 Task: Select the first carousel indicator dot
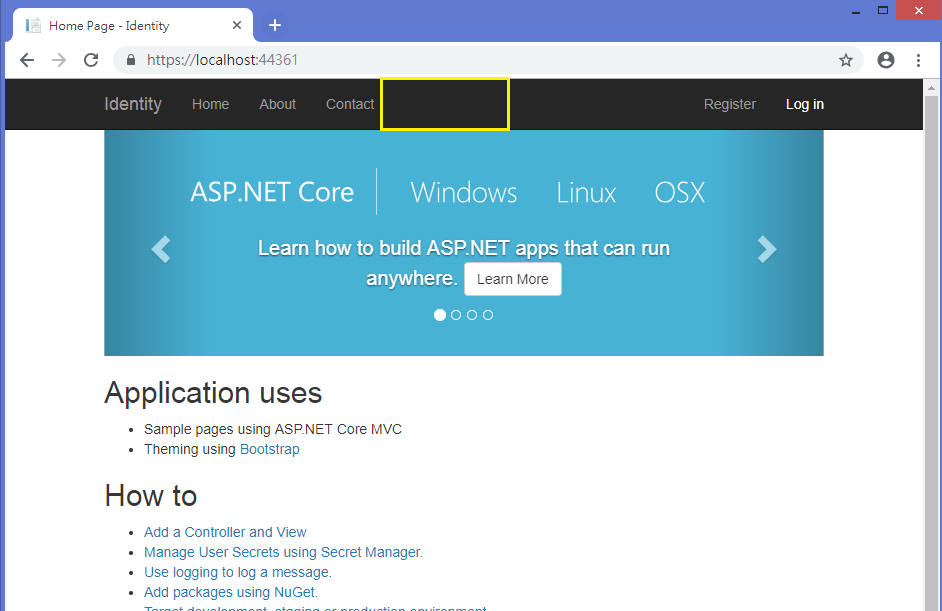440,315
